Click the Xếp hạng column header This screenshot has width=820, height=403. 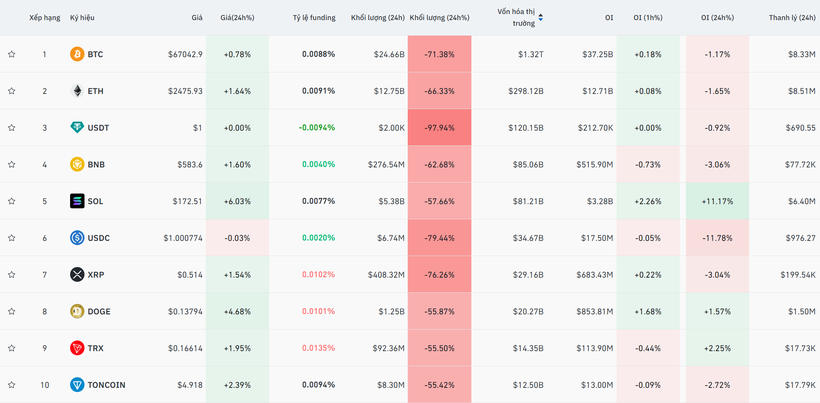pos(44,18)
